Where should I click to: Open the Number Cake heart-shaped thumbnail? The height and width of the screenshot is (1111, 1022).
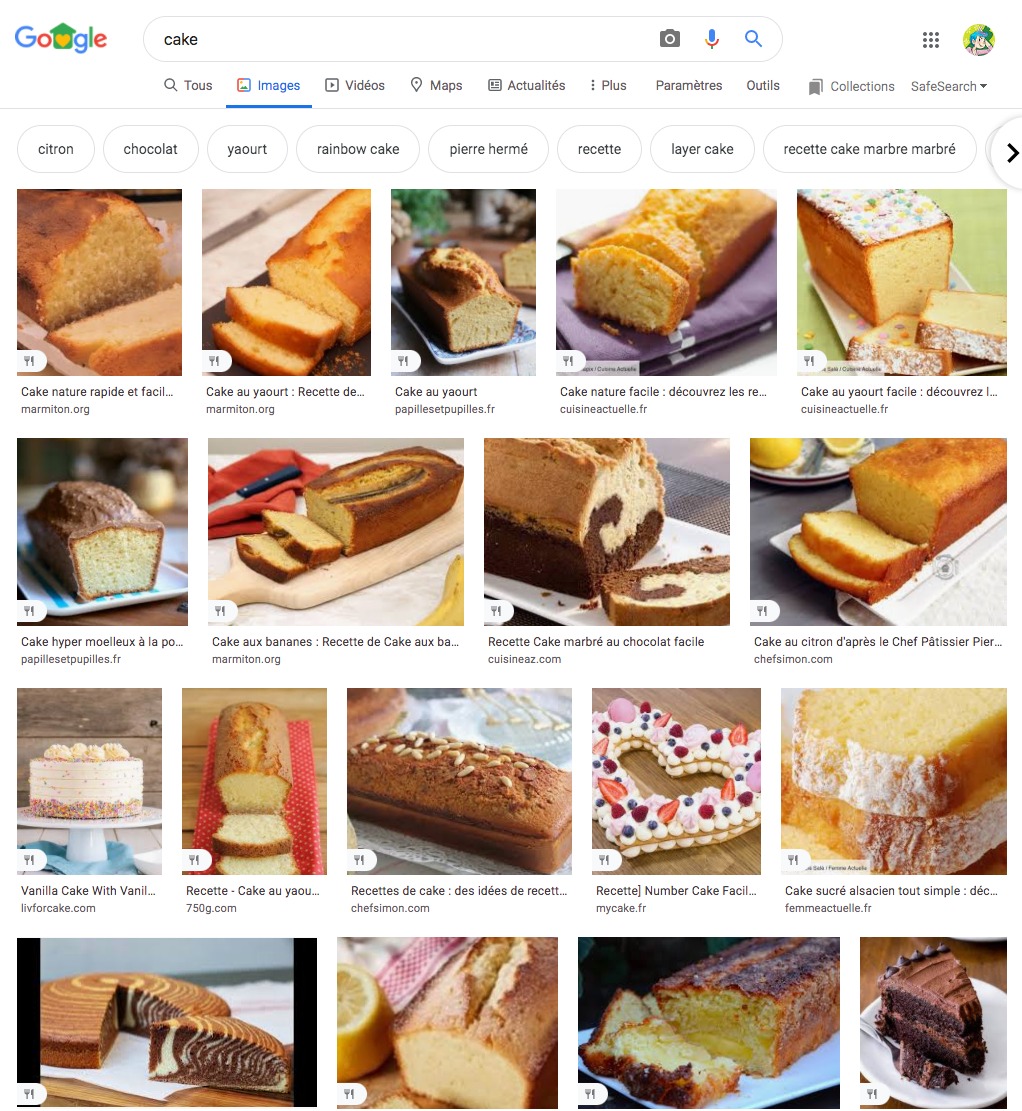[x=676, y=781]
